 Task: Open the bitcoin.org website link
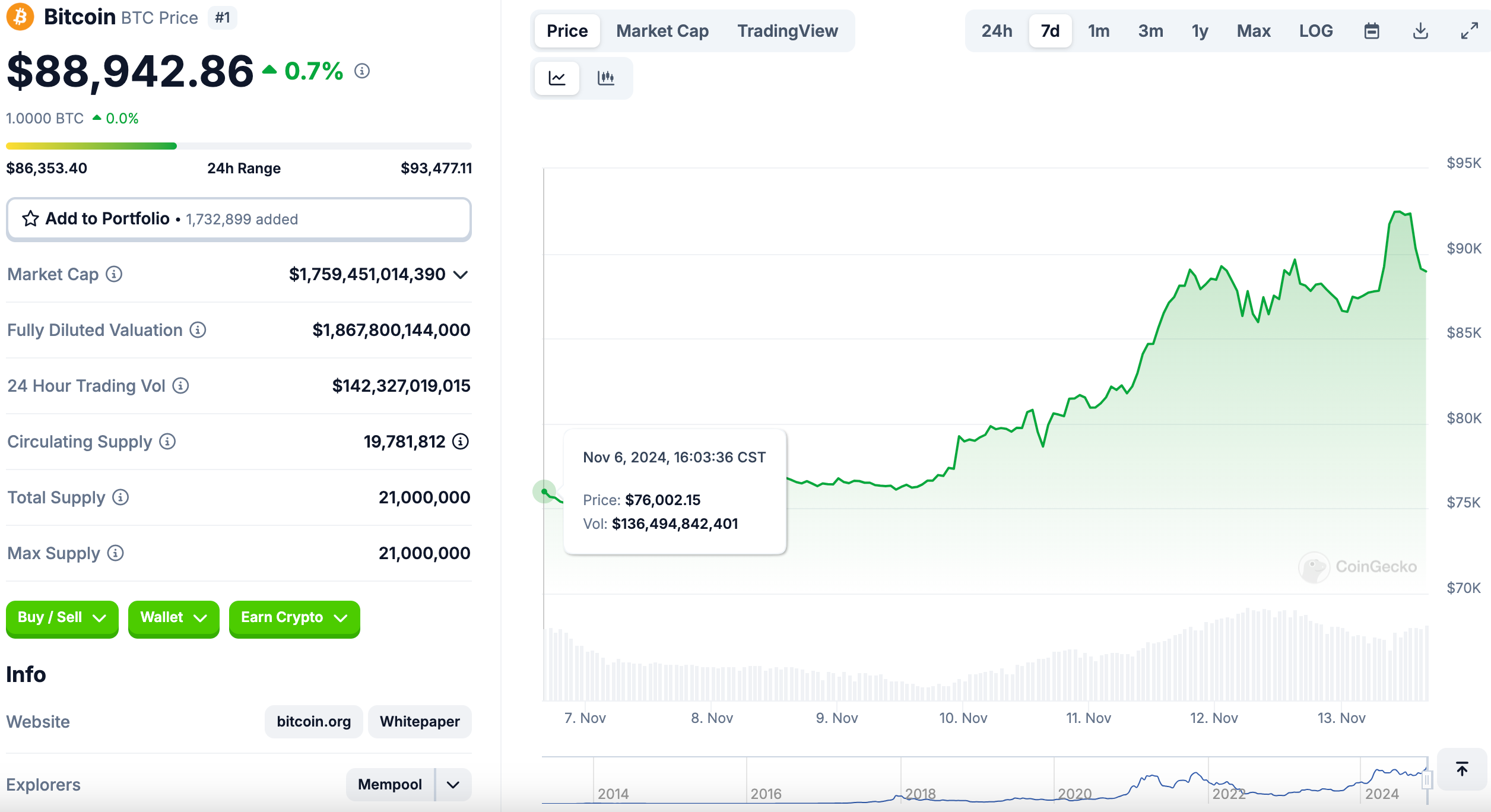313,722
